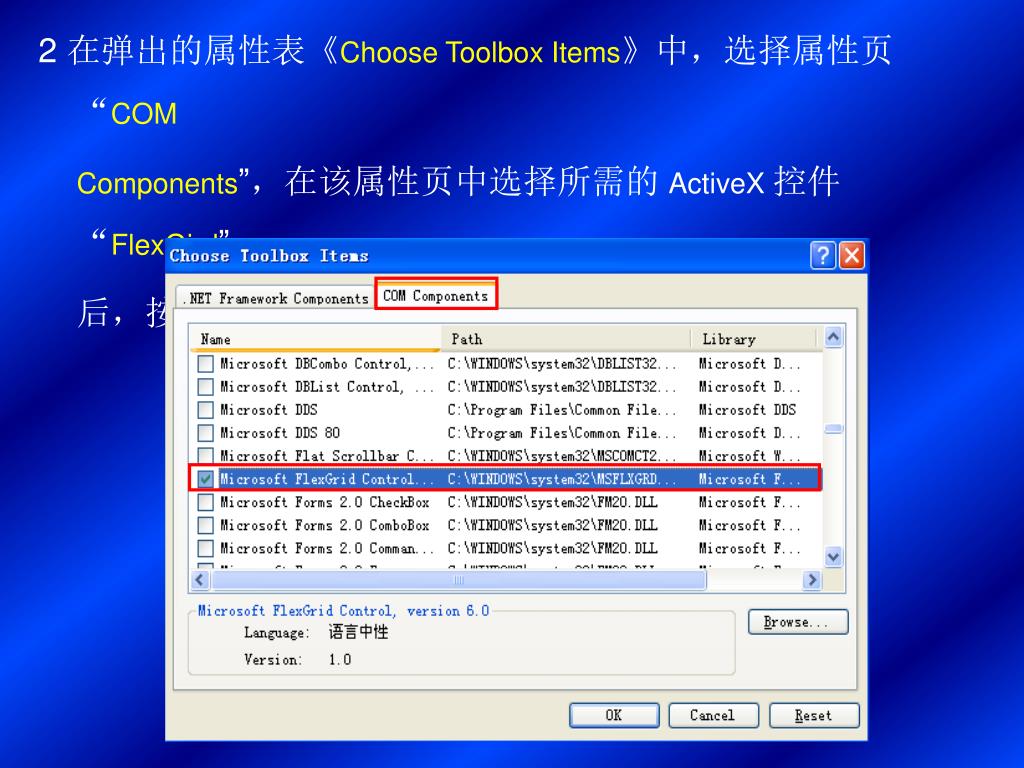The image size is (1024, 768).
Task: Check the Microsoft DBCombo Control checkbox
Action: [x=206, y=364]
